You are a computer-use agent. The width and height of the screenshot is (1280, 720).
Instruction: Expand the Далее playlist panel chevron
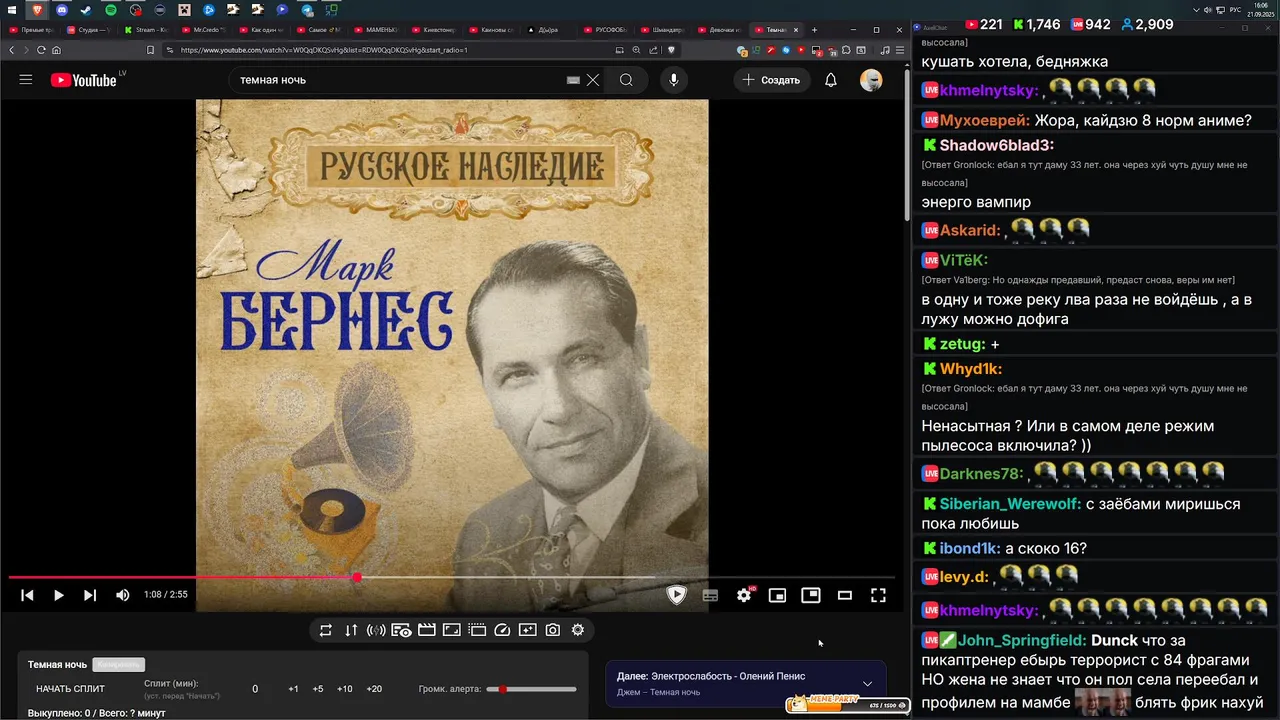[x=867, y=684]
